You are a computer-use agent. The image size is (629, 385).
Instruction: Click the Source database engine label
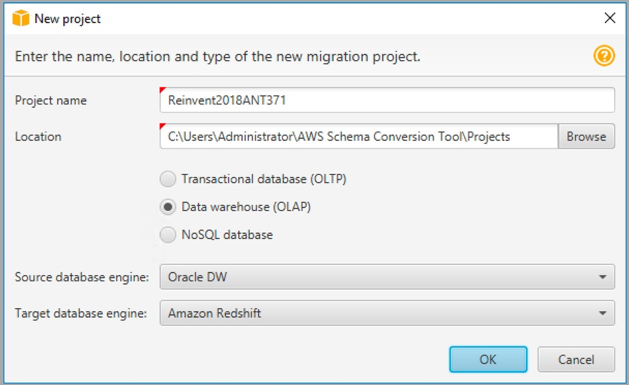click(82, 277)
